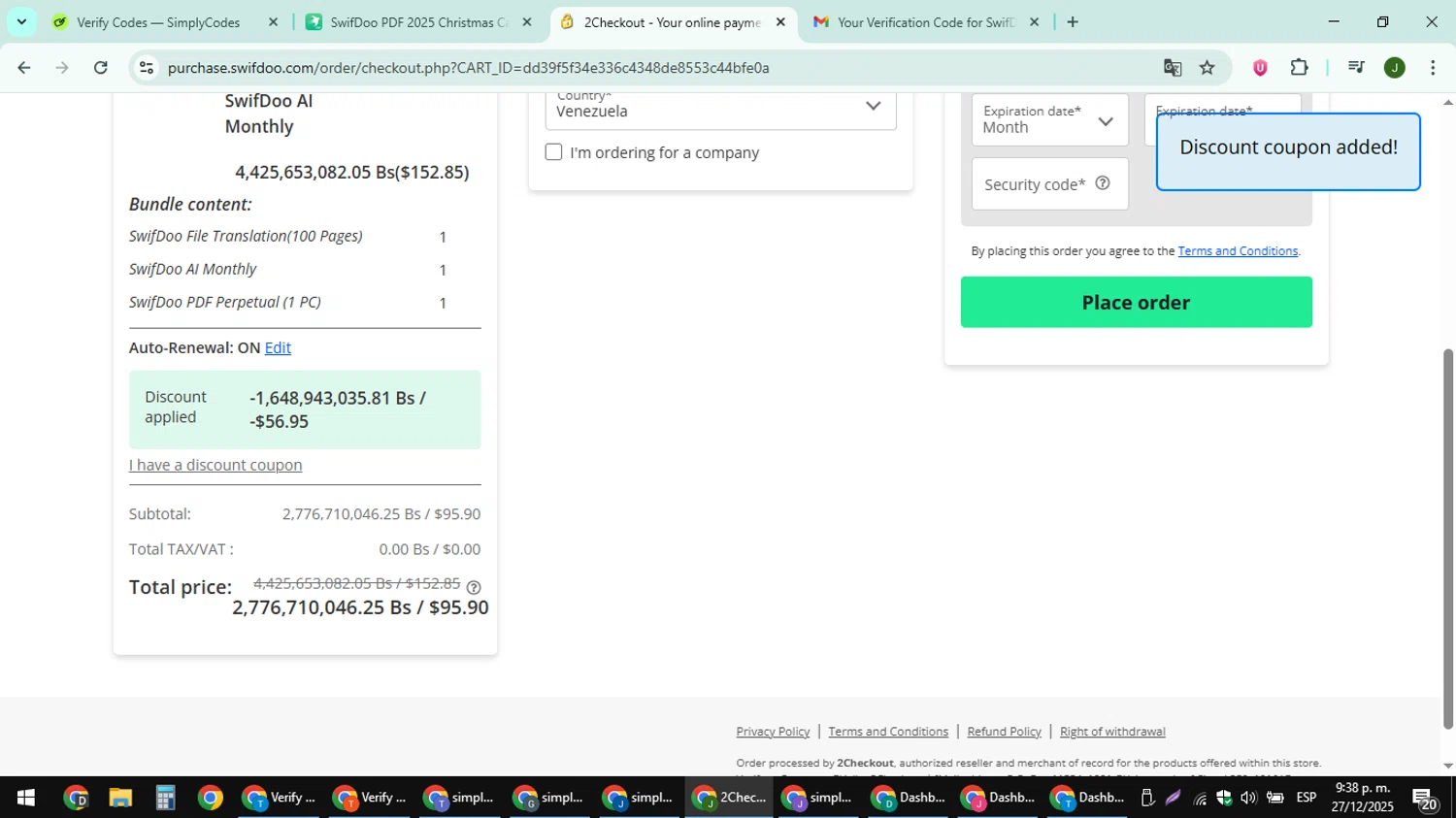1456x818 pixels.
Task: Open Google Translate icon in address bar
Action: [1173, 68]
